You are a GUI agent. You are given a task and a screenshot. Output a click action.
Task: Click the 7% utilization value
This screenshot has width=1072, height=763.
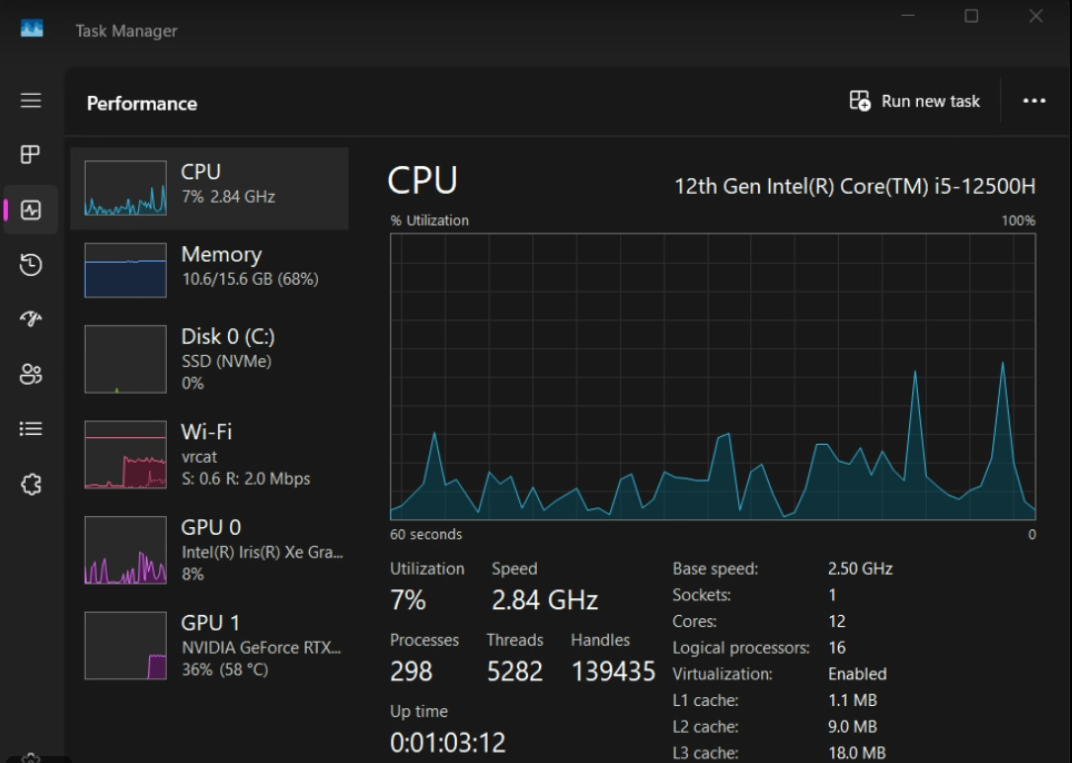407,600
